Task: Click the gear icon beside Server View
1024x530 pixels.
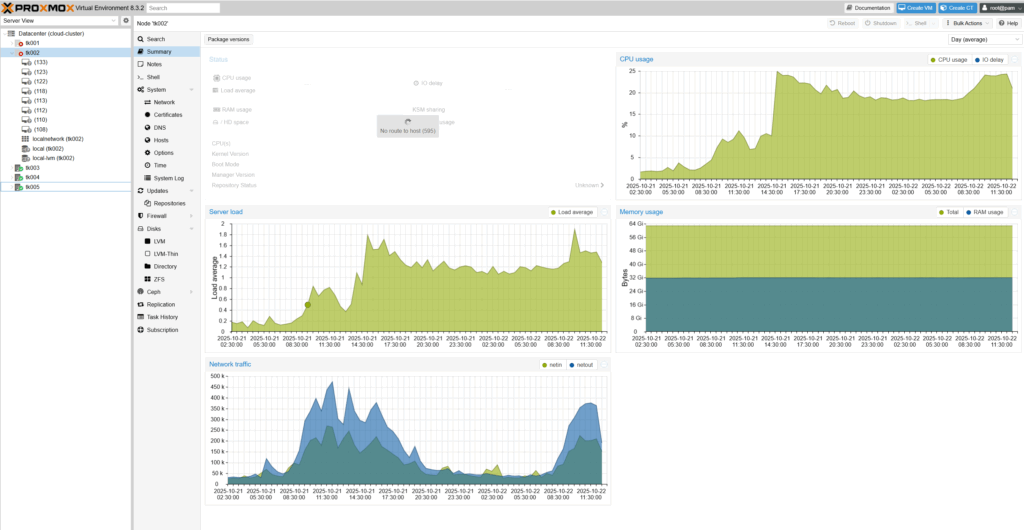Action: tap(125, 20)
